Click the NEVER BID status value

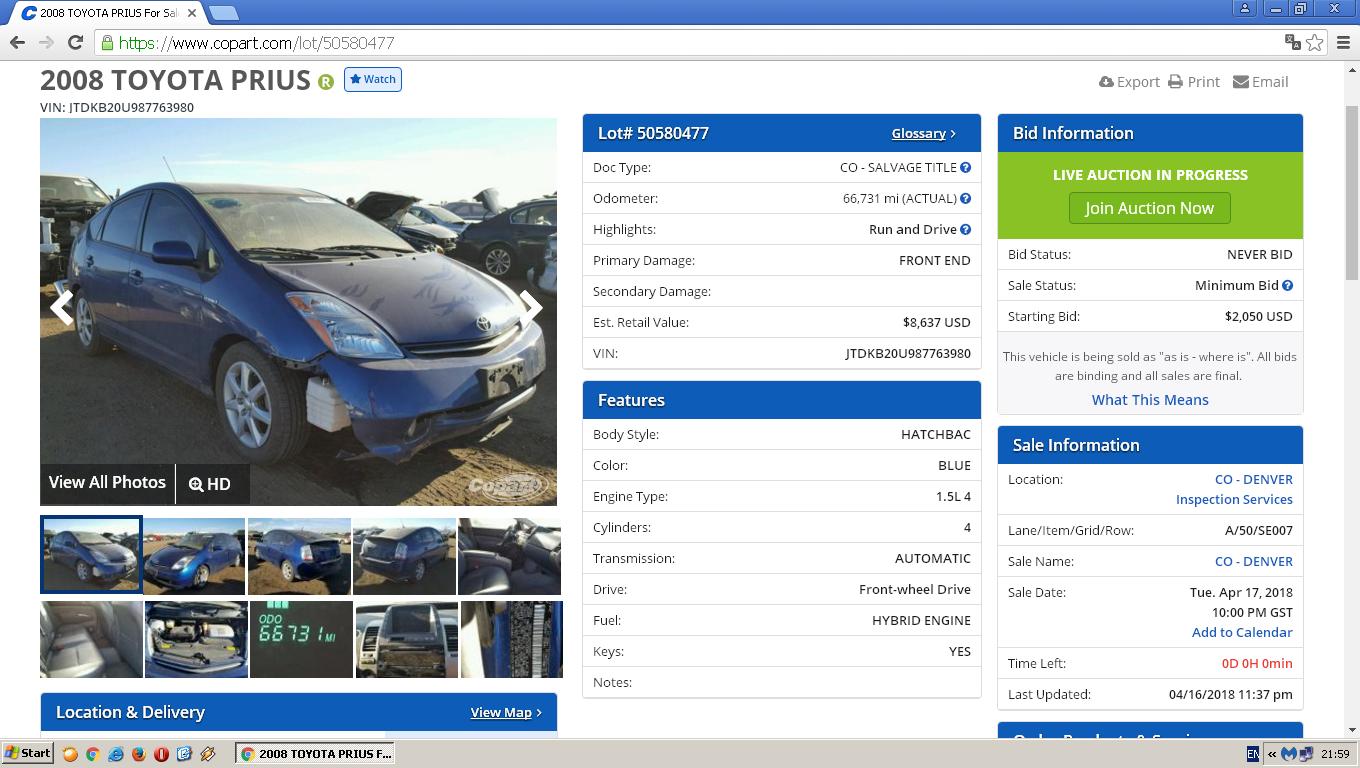1260,255
